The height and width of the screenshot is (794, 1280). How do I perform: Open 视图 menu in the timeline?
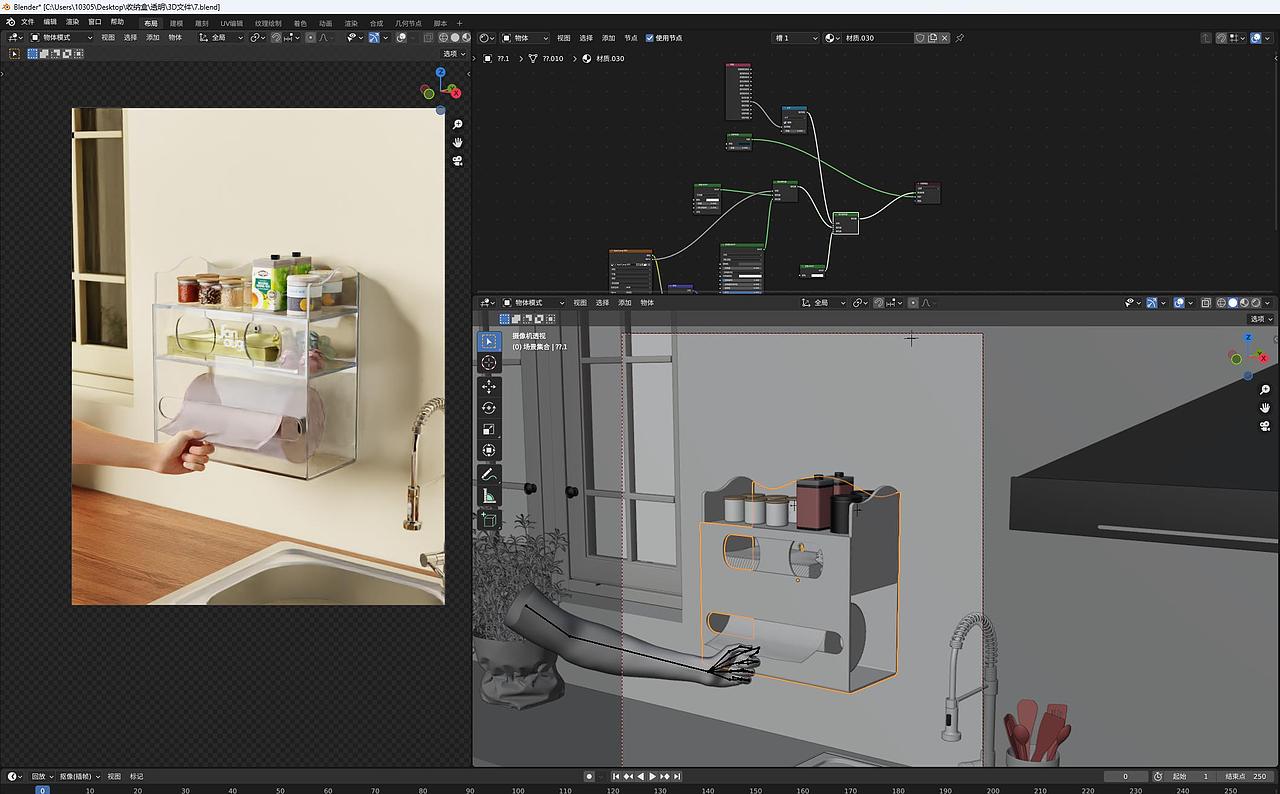point(114,776)
